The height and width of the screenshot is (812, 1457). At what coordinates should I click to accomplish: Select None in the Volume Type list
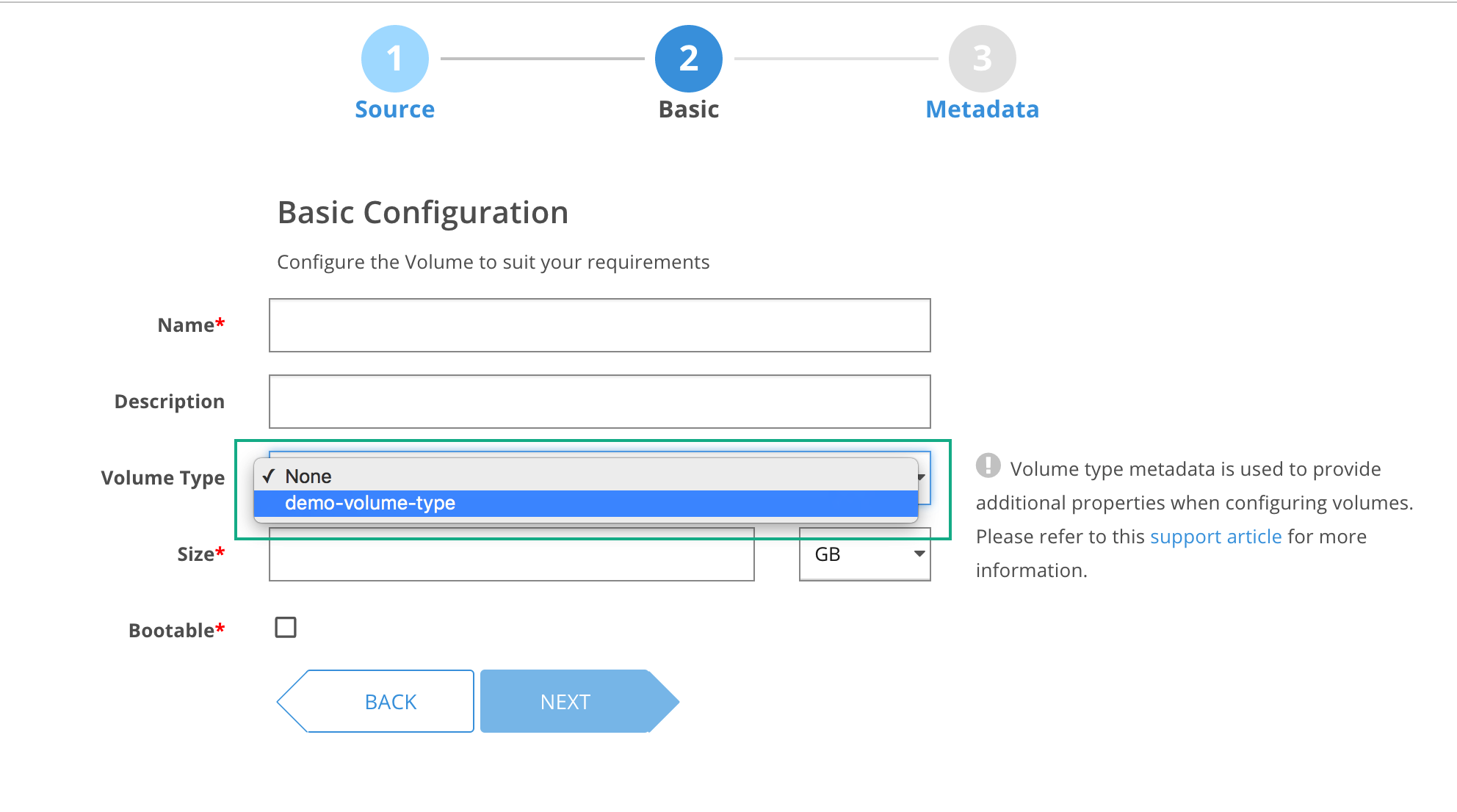click(308, 476)
